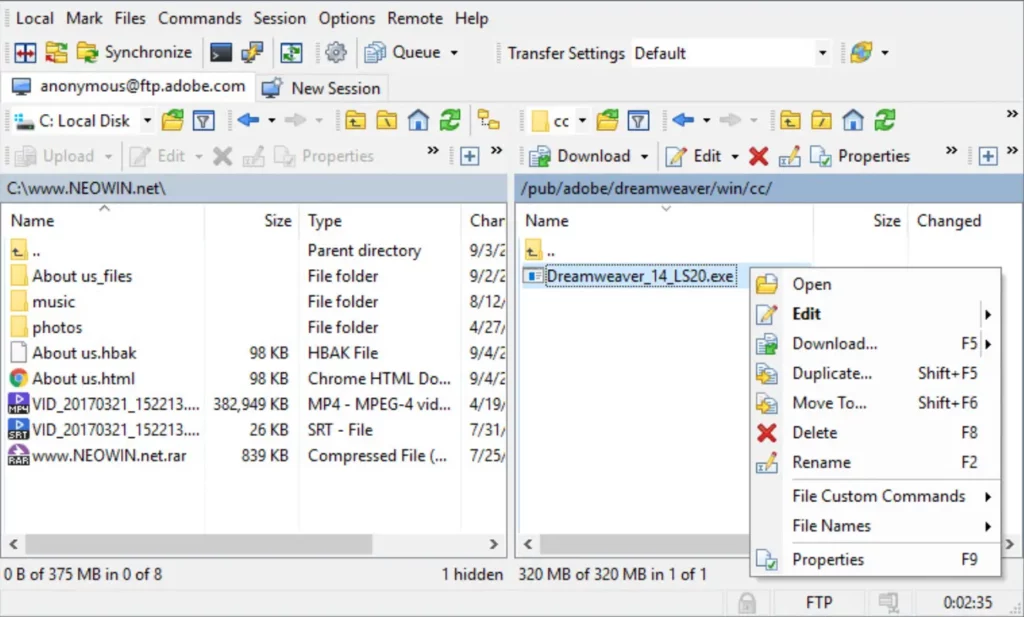1024x617 pixels.
Task: Expand File Custom Commands submenu
Action: [875, 496]
